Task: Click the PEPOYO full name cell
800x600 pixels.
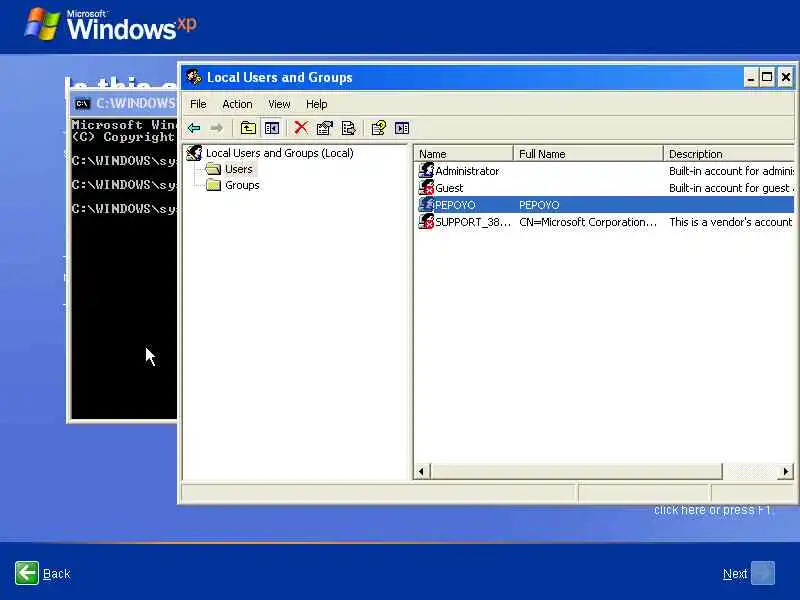Action: [x=539, y=205]
